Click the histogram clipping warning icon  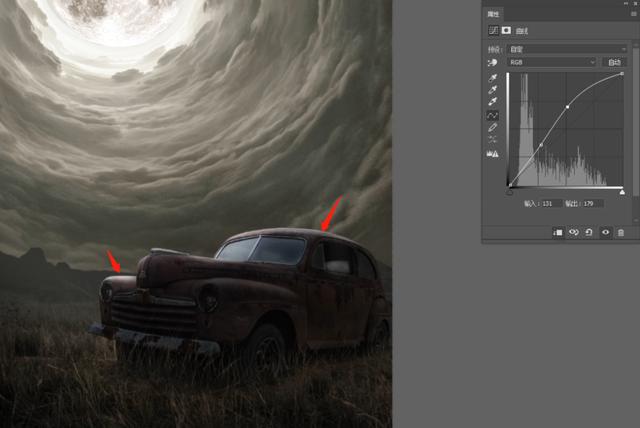pyautogui.click(x=493, y=154)
